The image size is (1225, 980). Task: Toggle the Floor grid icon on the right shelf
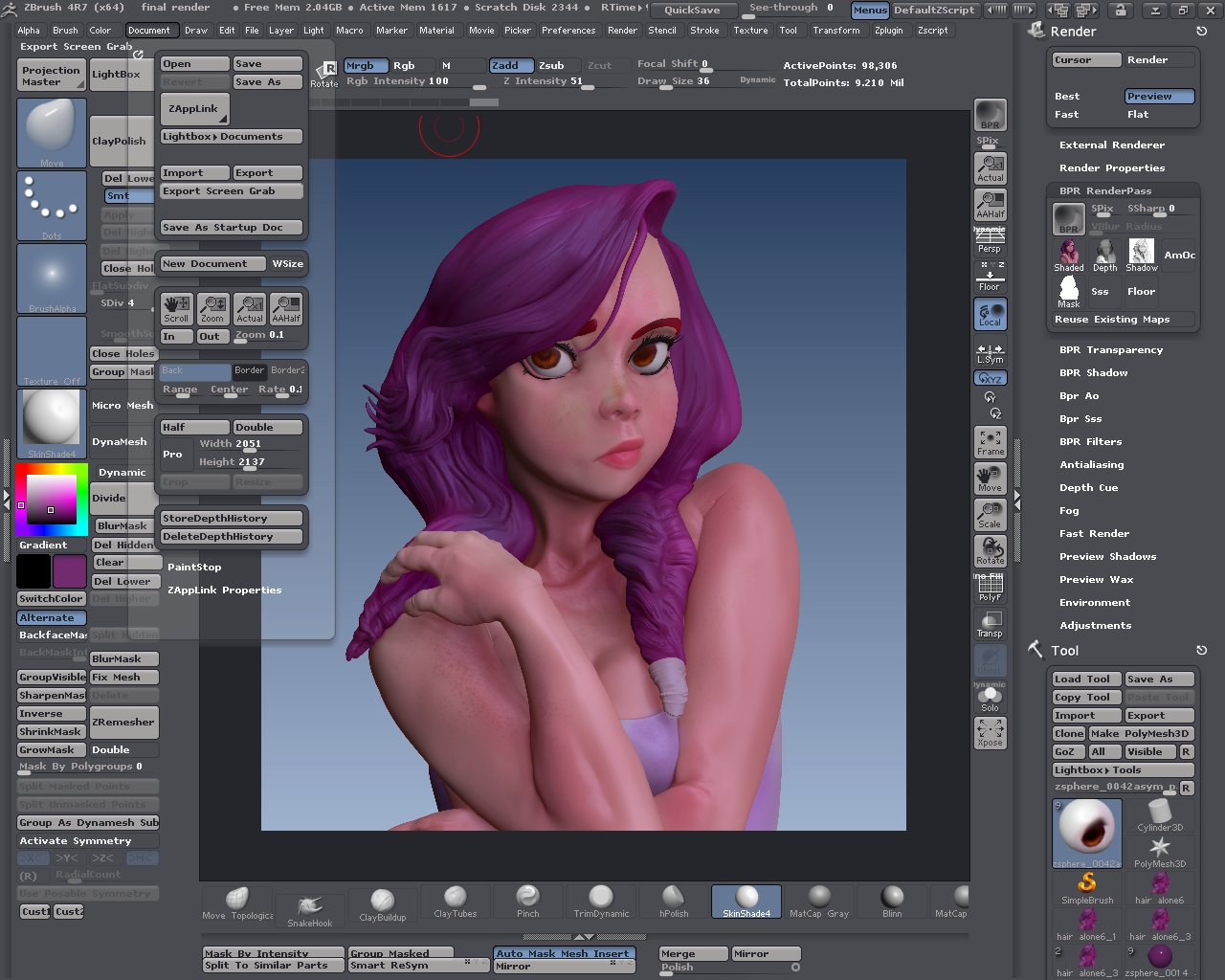pyautogui.click(x=990, y=278)
